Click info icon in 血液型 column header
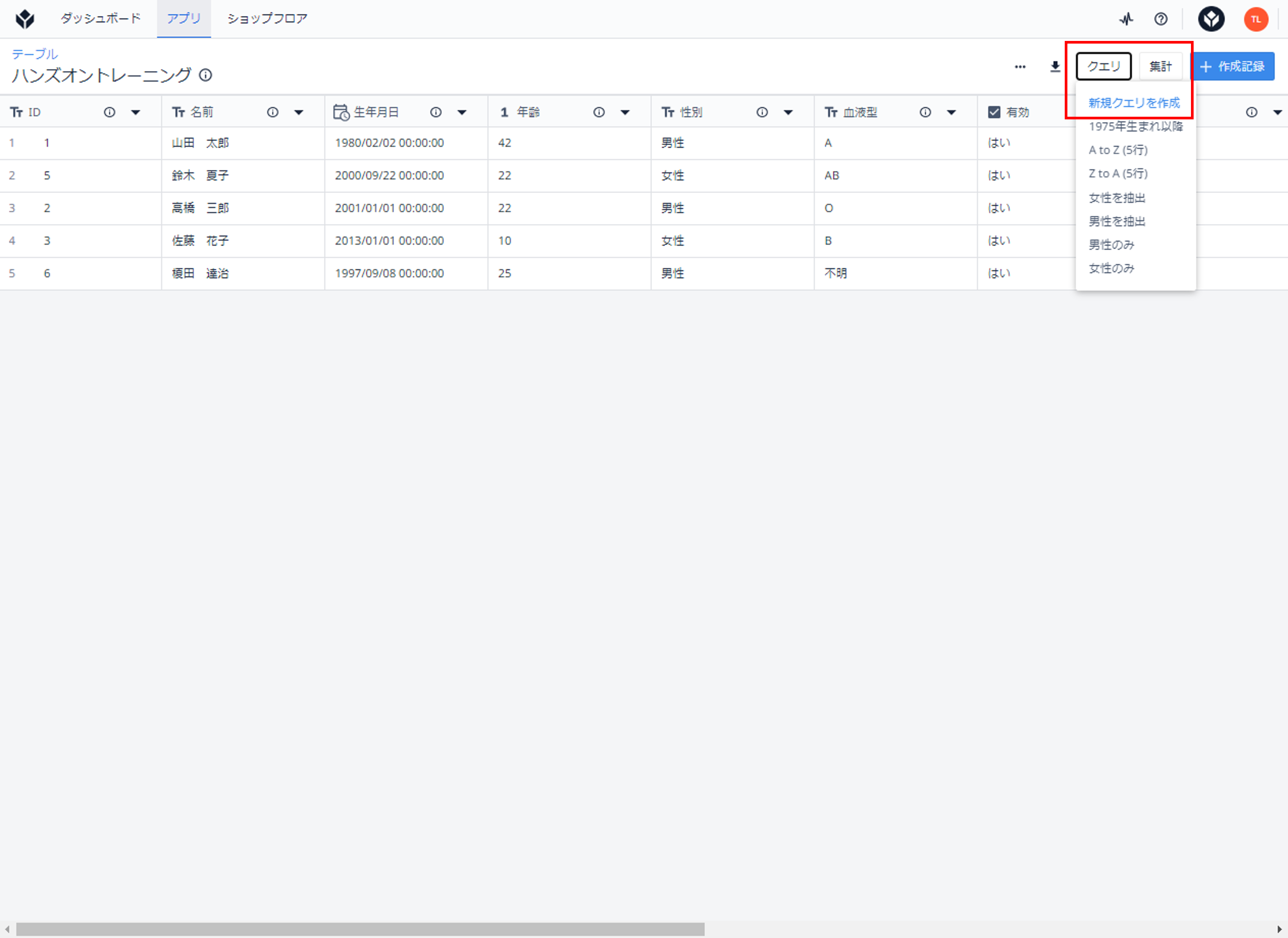 [925, 113]
